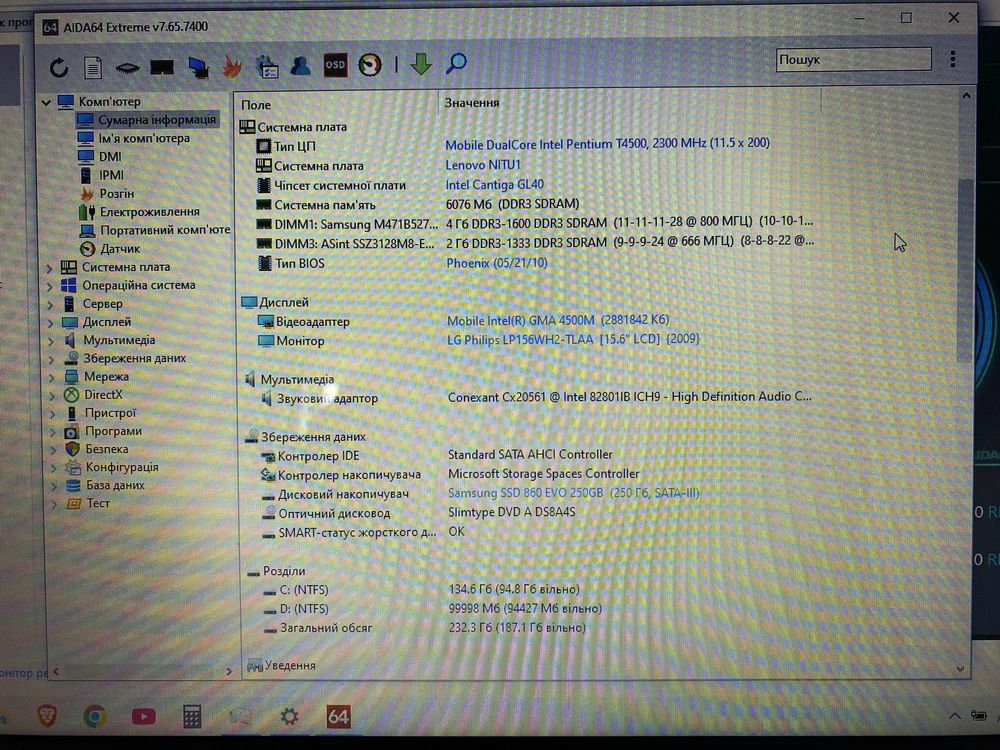
Task: Open the Mobile Intel GMA 4500M link
Action: [558, 320]
